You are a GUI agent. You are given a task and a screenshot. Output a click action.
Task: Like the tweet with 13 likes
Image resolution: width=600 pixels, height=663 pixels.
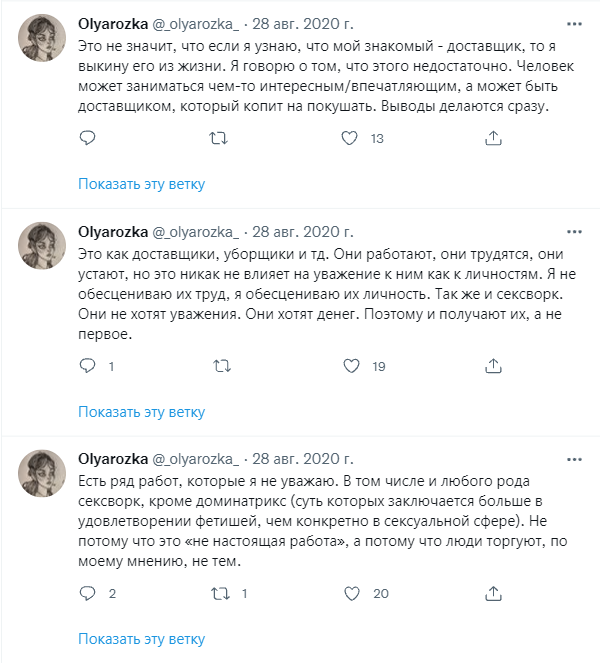[350, 139]
